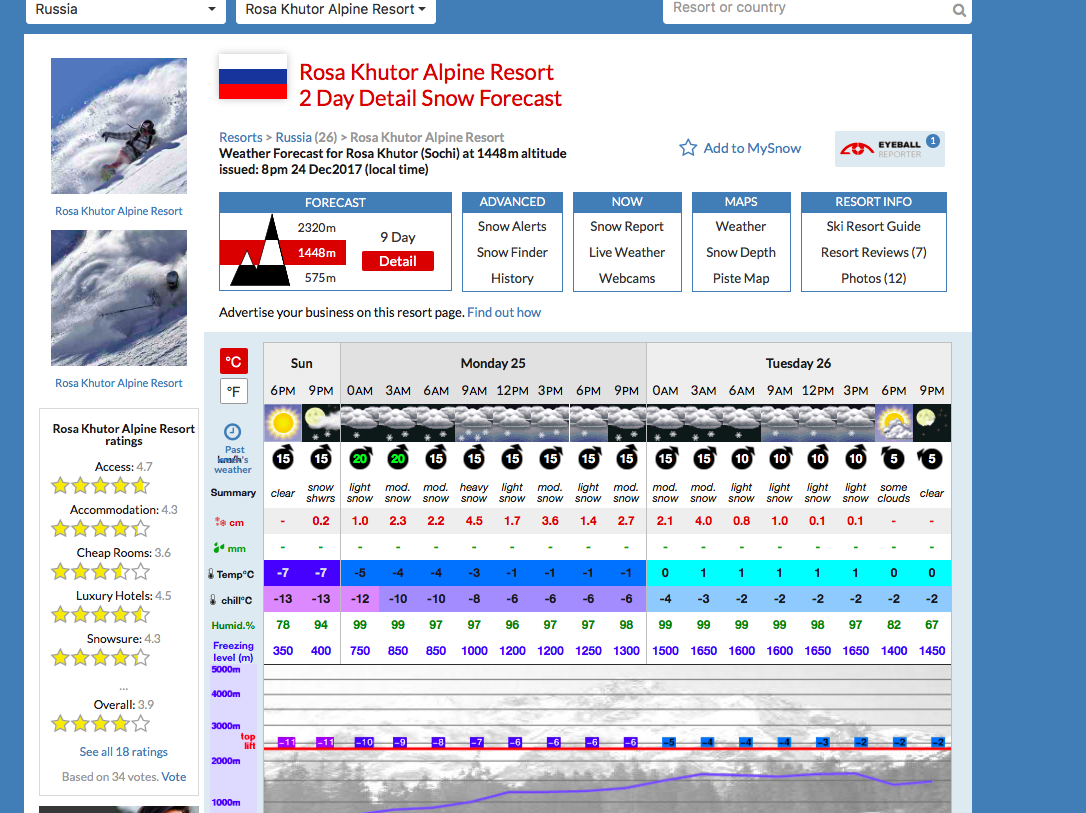Screen dimensions: 1086x813
Task: Click the clear moon icon for Tuesday 9PM
Action: (932, 423)
